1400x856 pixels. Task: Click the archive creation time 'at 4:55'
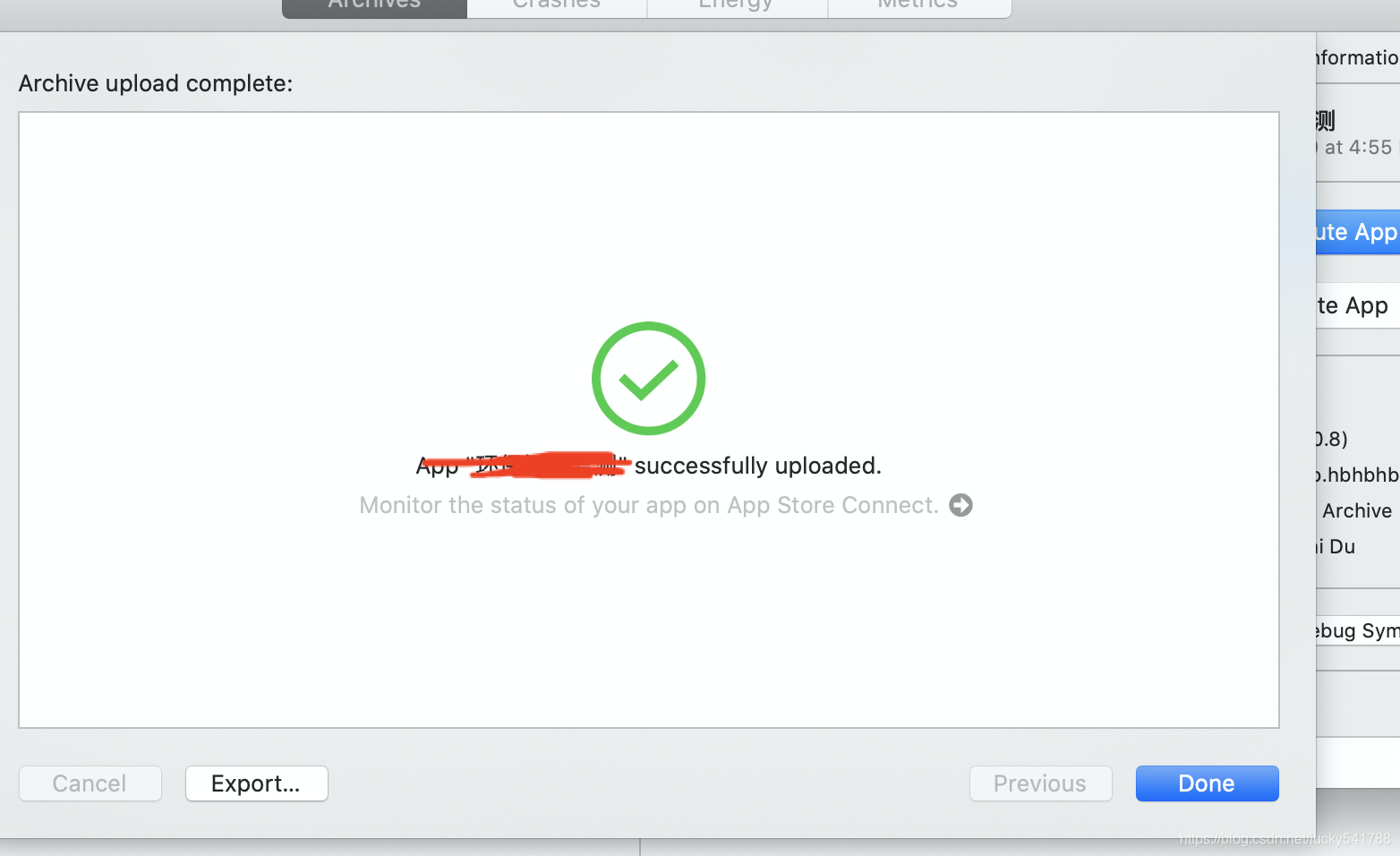pos(1358,147)
